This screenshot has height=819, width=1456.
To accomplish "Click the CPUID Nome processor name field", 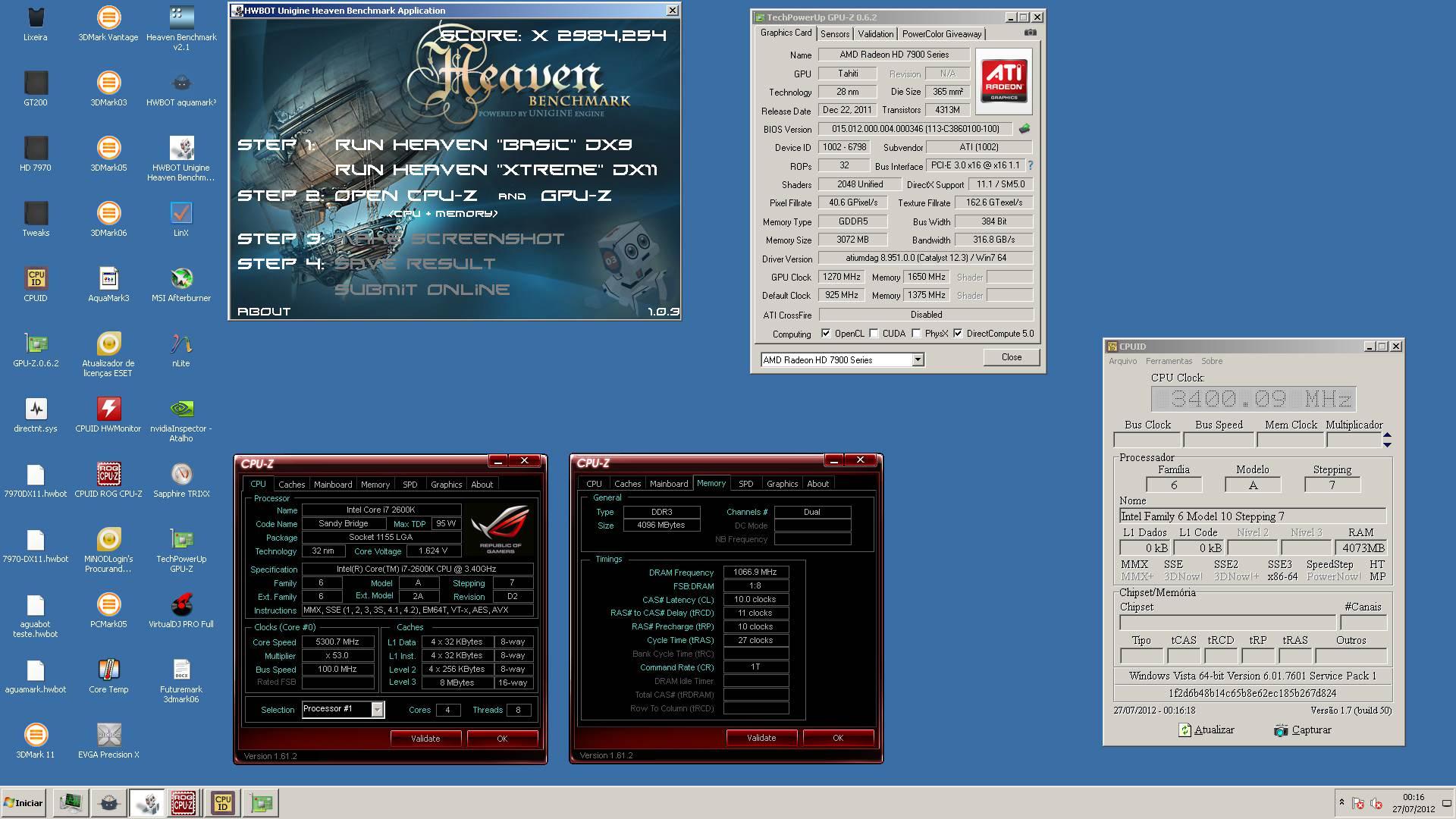I will pos(1253,516).
